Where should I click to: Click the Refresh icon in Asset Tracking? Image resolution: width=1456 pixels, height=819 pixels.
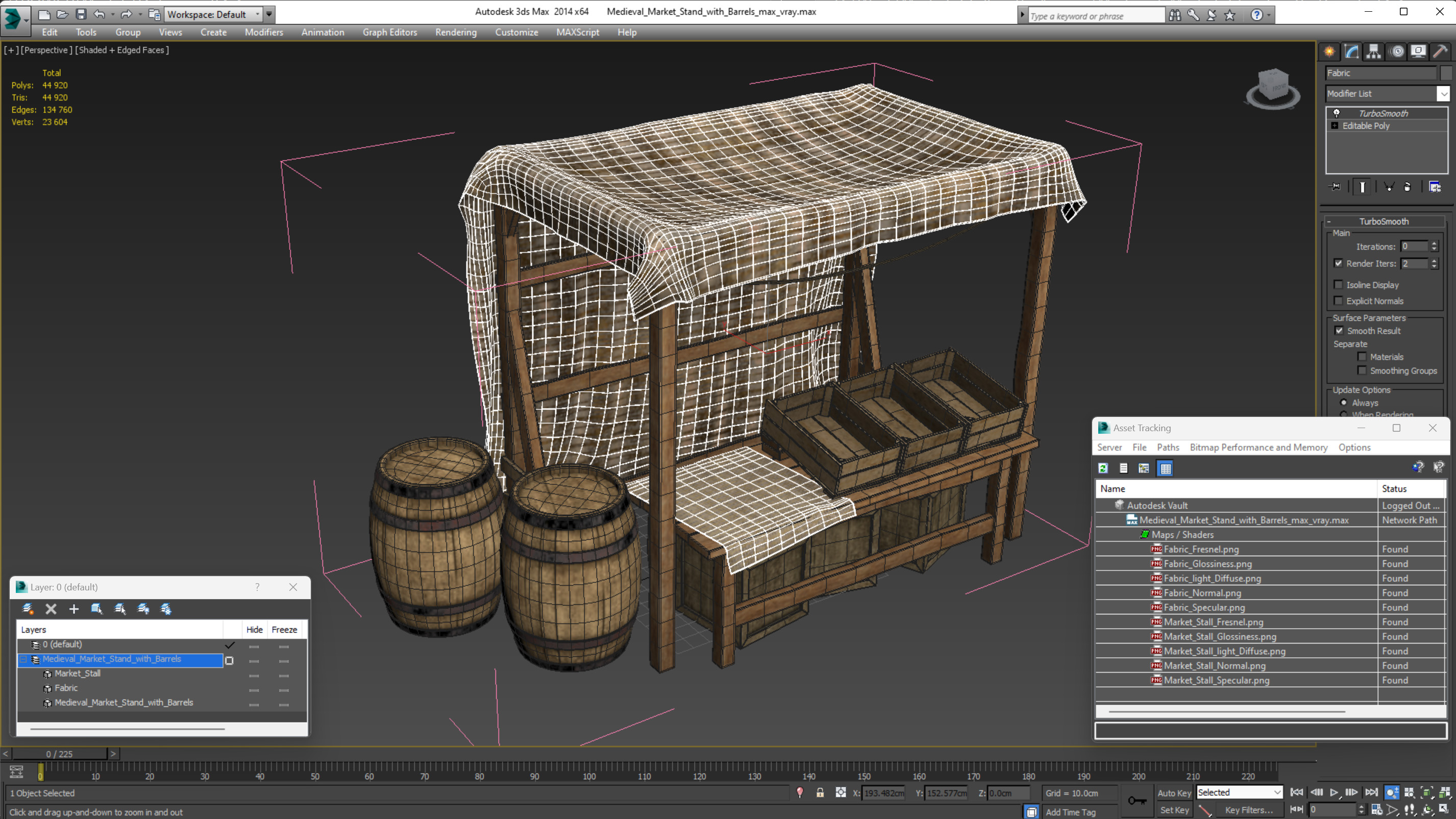pyautogui.click(x=1103, y=468)
